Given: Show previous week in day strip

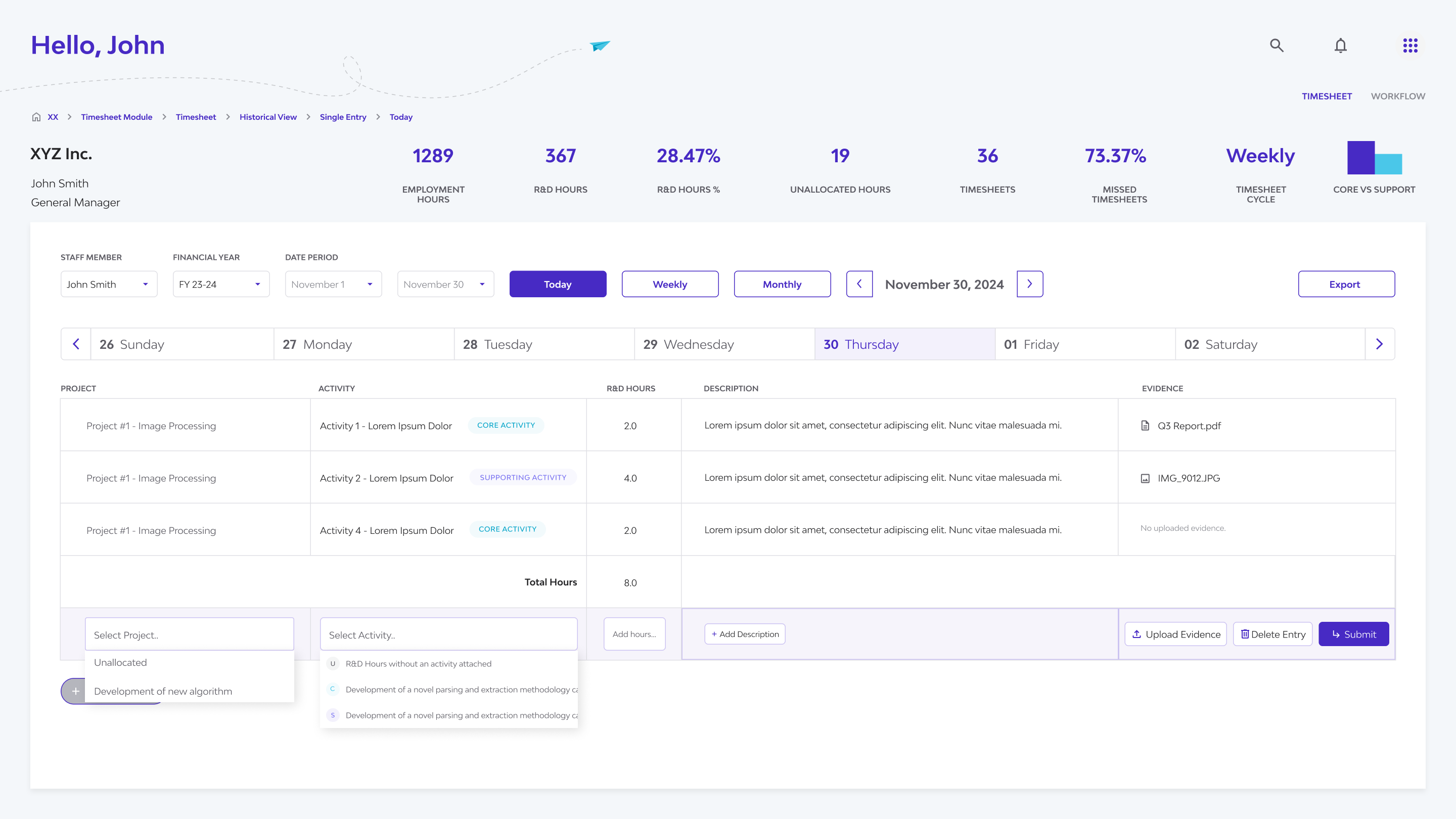Looking at the screenshot, I should [x=76, y=344].
